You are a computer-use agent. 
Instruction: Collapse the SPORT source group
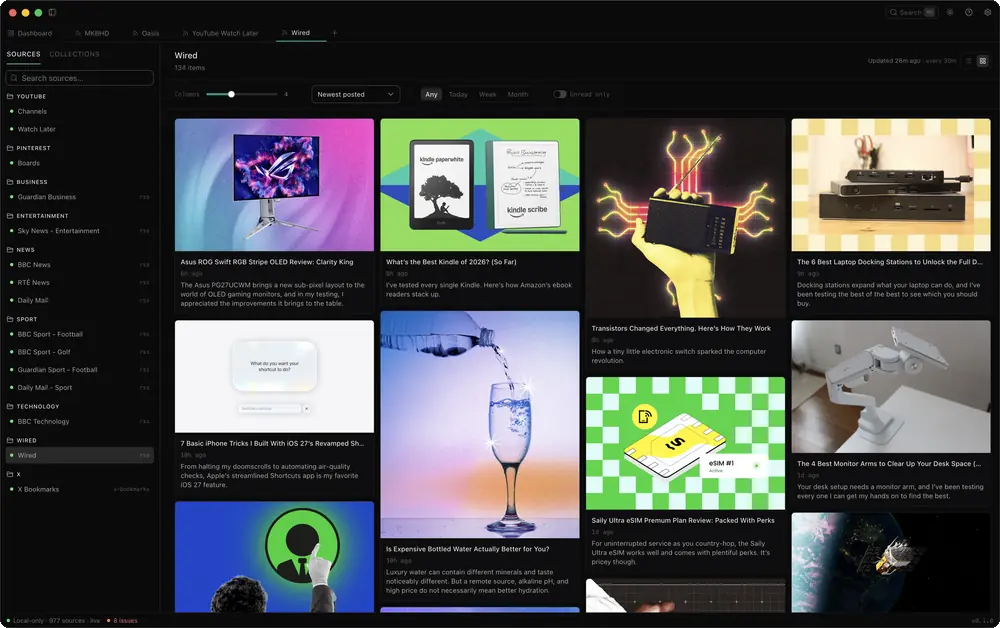27,319
